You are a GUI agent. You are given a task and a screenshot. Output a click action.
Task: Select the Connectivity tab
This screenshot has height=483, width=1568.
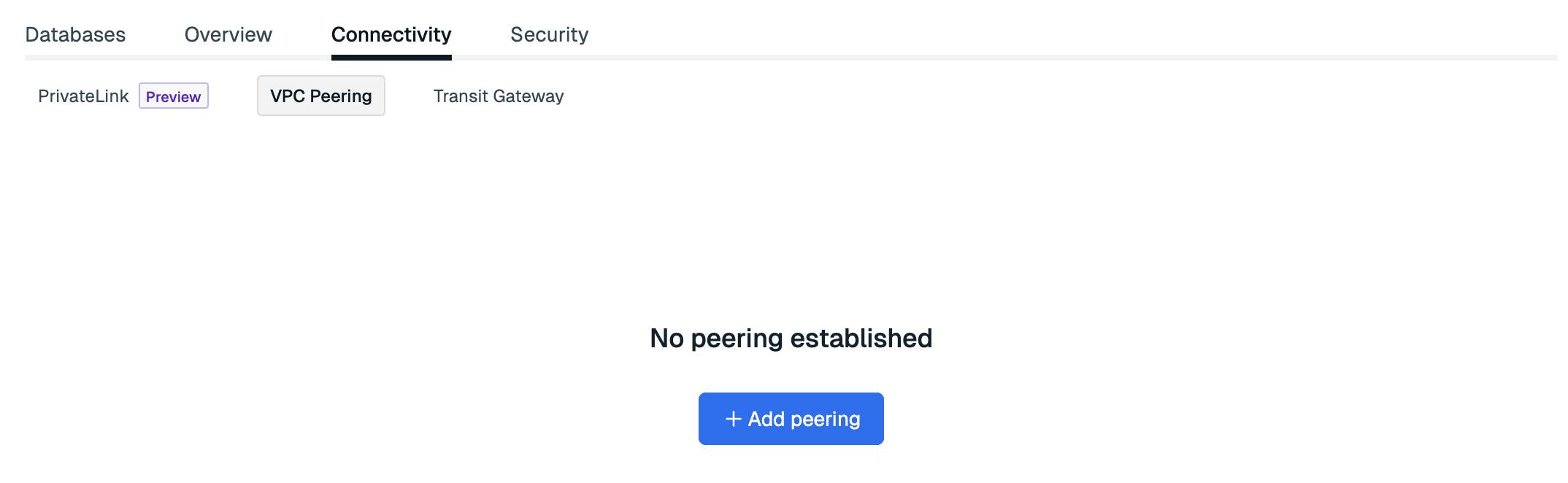click(x=391, y=34)
